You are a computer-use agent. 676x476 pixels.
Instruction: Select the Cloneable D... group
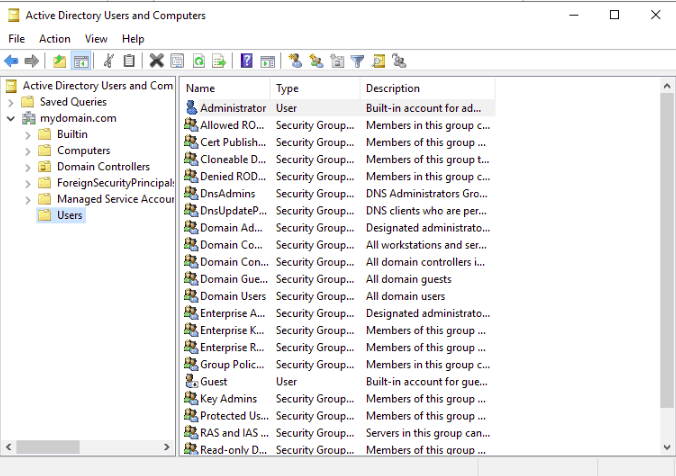coord(339,159)
